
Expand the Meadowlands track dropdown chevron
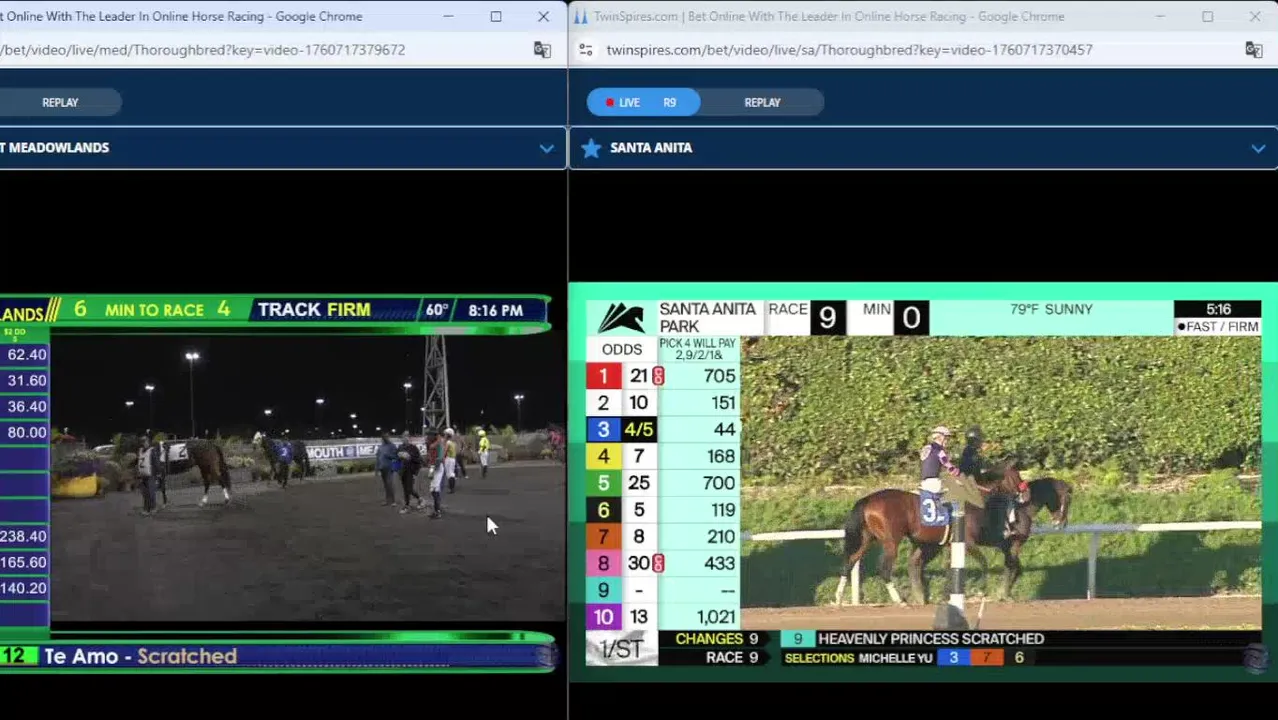coord(546,148)
